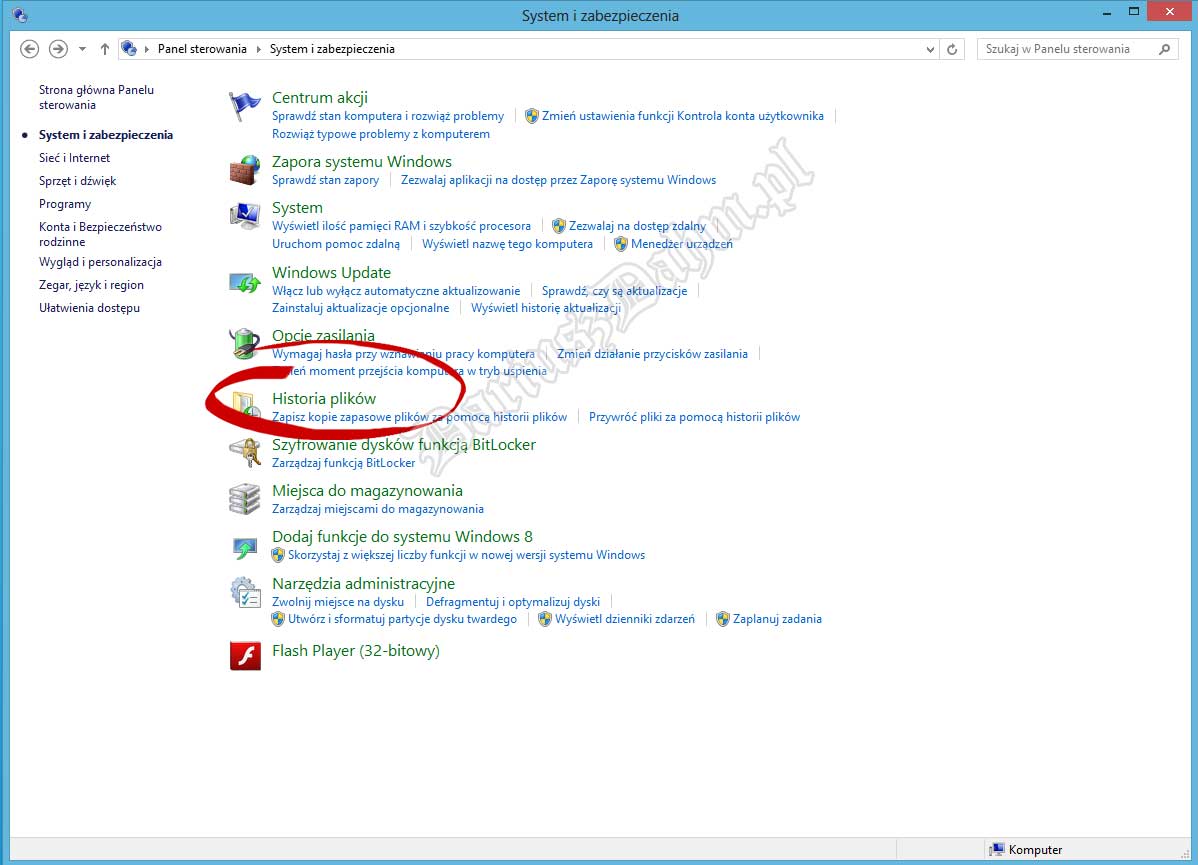Expand the arrow before Panel sterowania breadcrumb
Viewport: 1198px width, 865px height.
[147, 49]
